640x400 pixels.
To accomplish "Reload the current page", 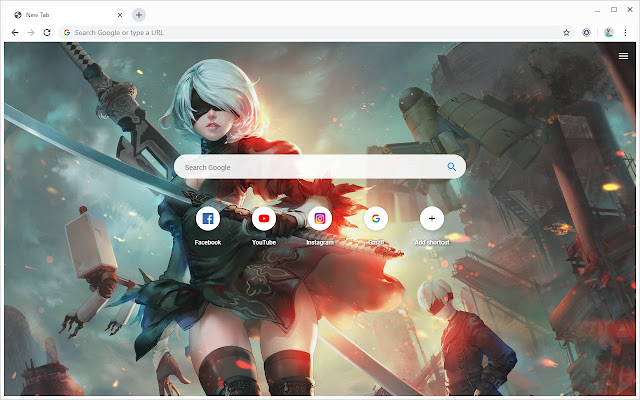I will 47,33.
